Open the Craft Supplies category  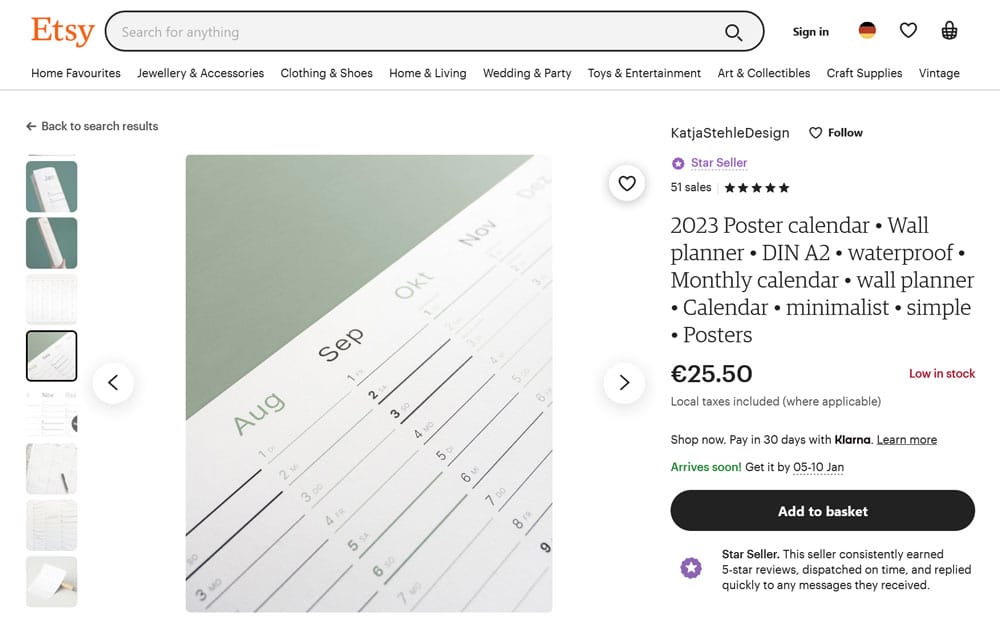864,73
